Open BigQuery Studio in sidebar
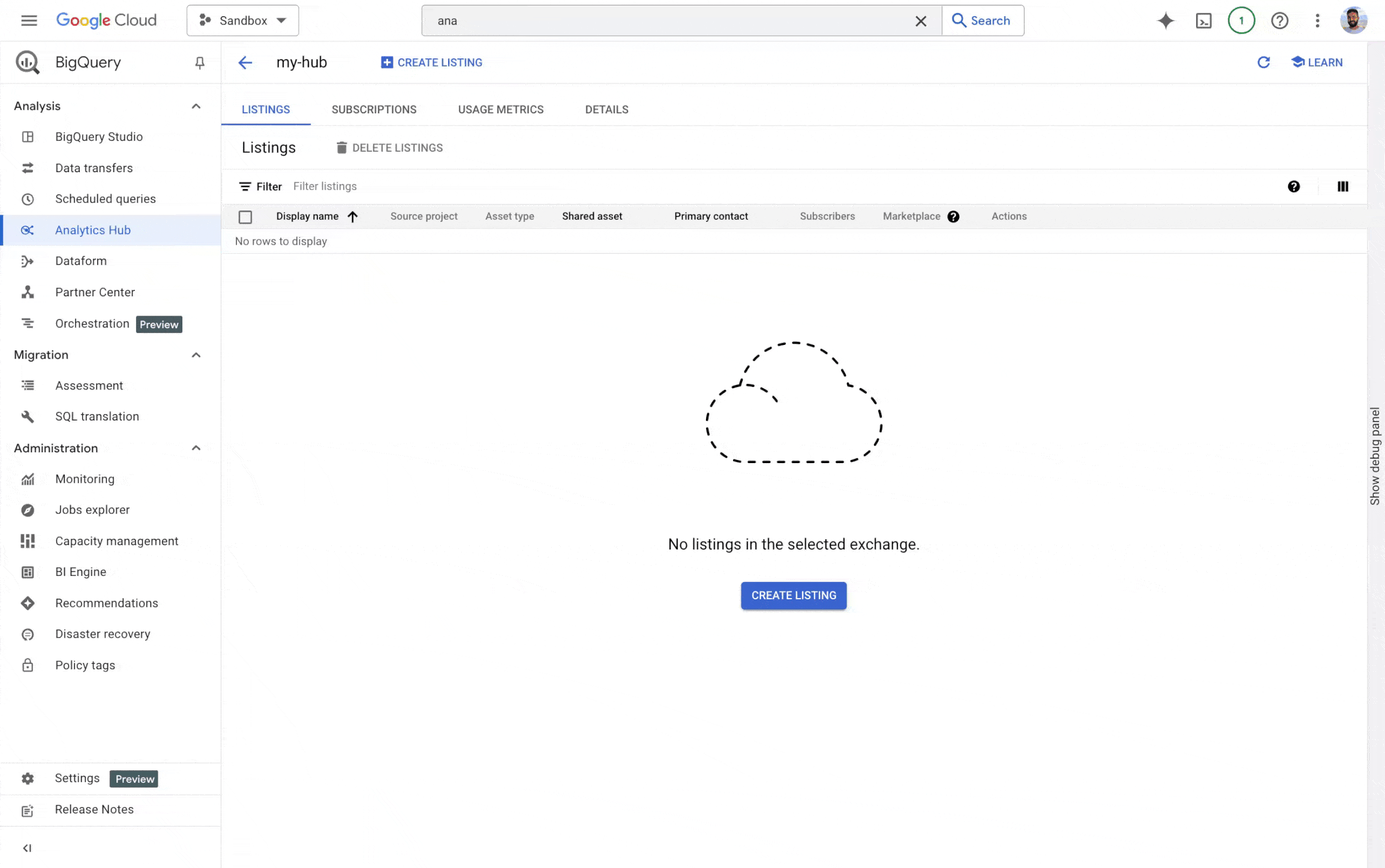Screen dimensions: 1385x868 [x=110, y=137]
